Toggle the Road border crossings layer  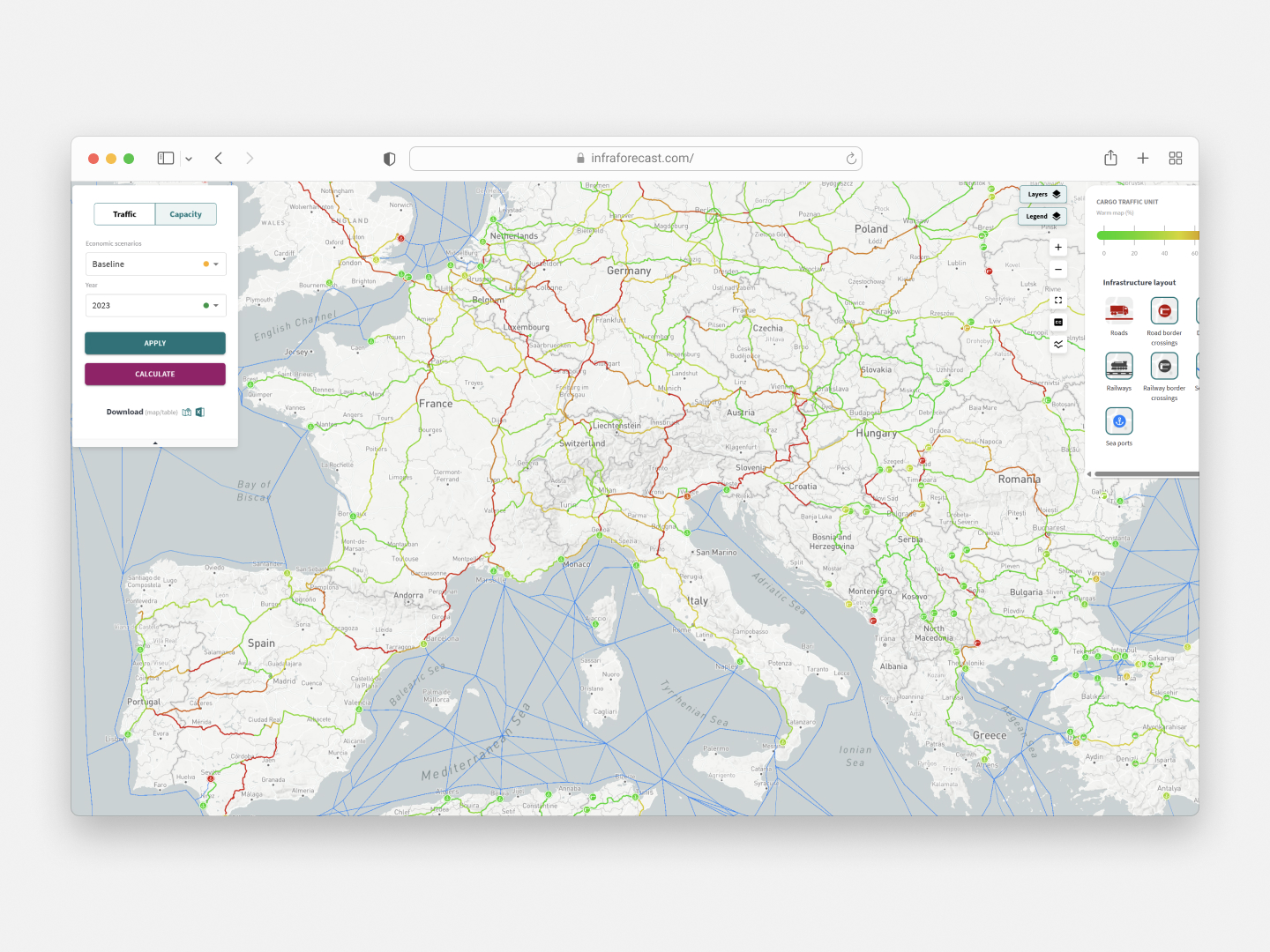tap(1164, 311)
